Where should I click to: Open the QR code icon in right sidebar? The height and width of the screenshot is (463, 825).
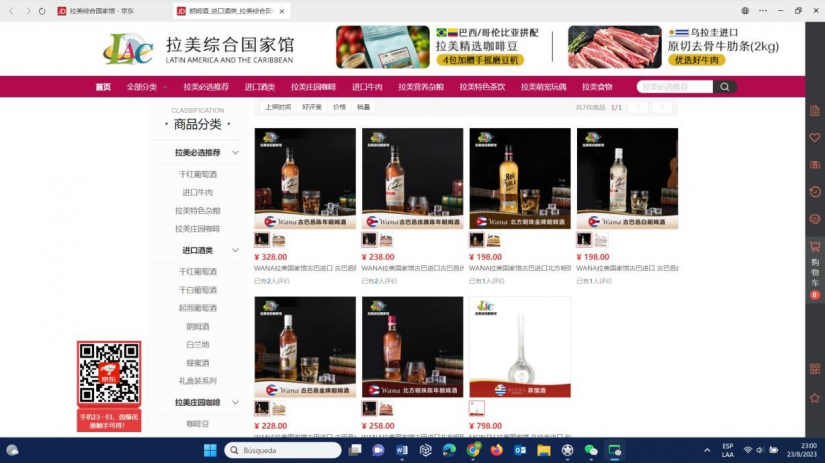814,369
